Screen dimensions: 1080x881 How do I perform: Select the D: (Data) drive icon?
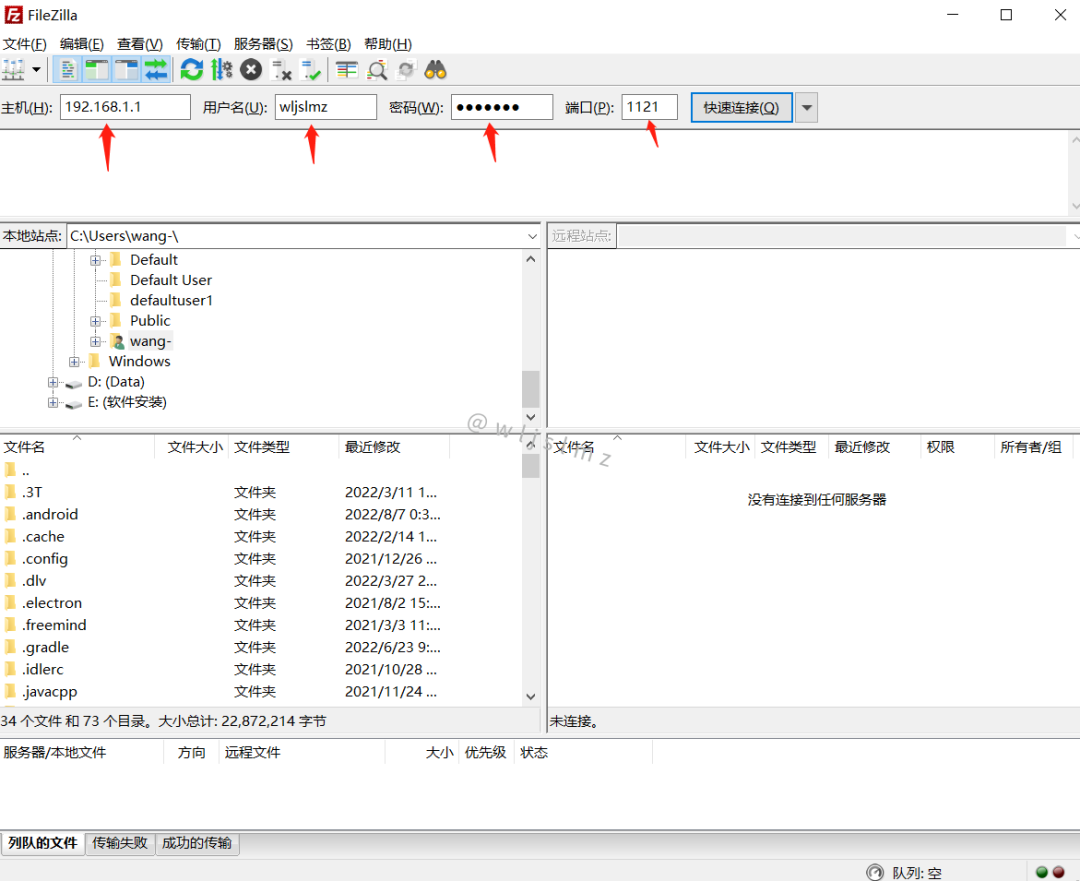pos(74,384)
